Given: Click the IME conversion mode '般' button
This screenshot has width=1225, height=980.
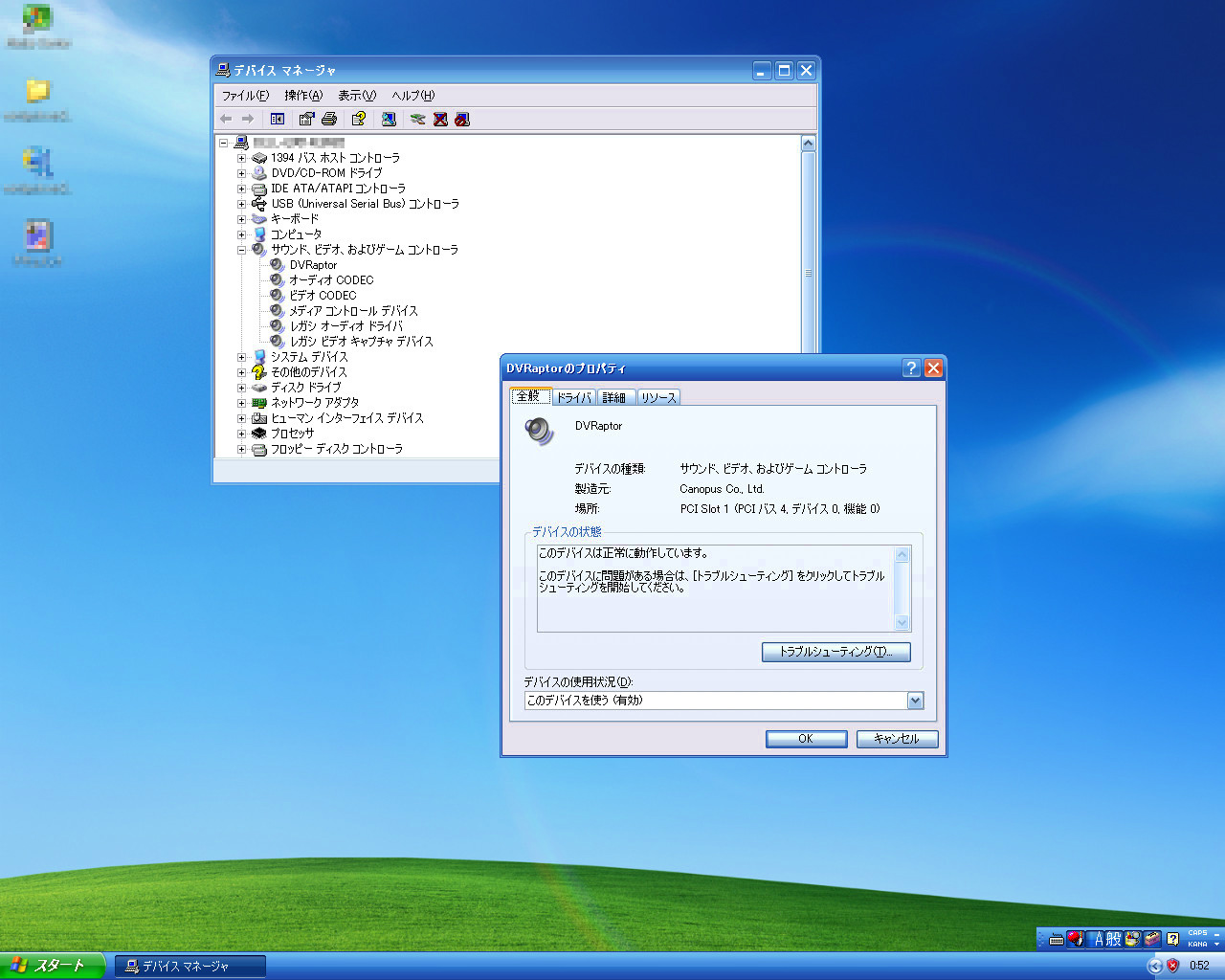Looking at the screenshot, I should pos(1114,939).
